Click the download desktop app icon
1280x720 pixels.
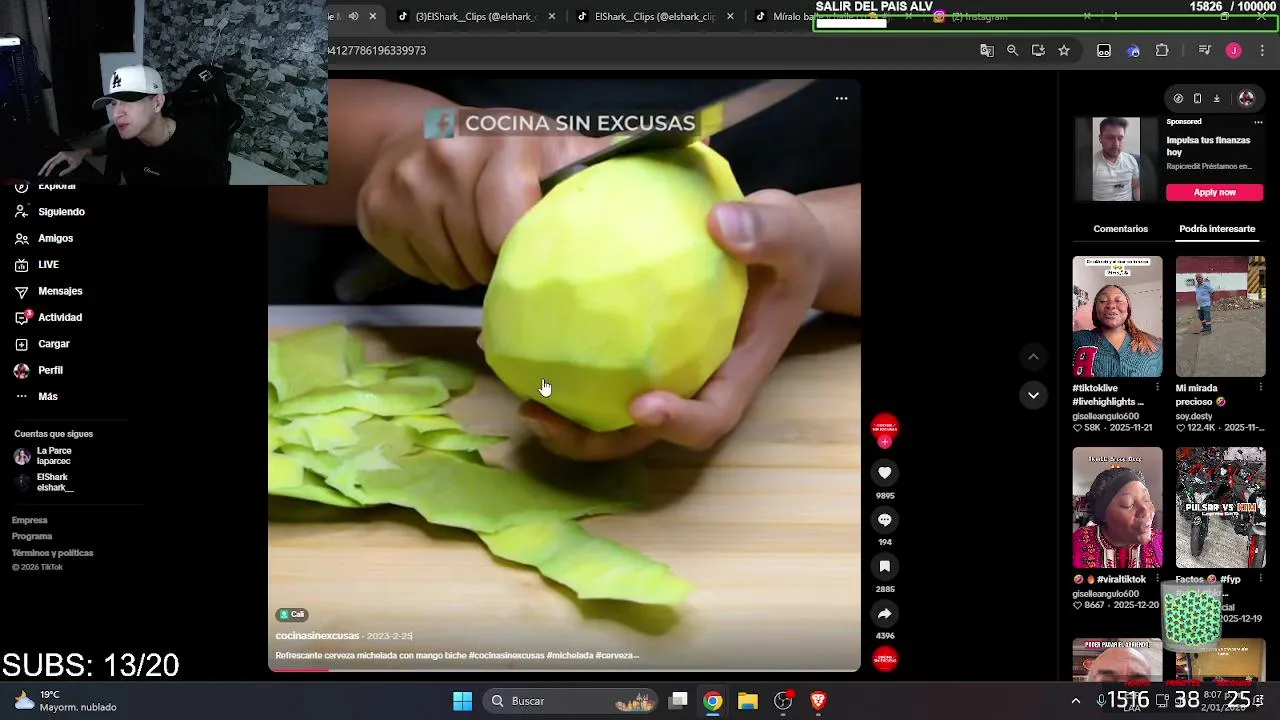click(1216, 98)
